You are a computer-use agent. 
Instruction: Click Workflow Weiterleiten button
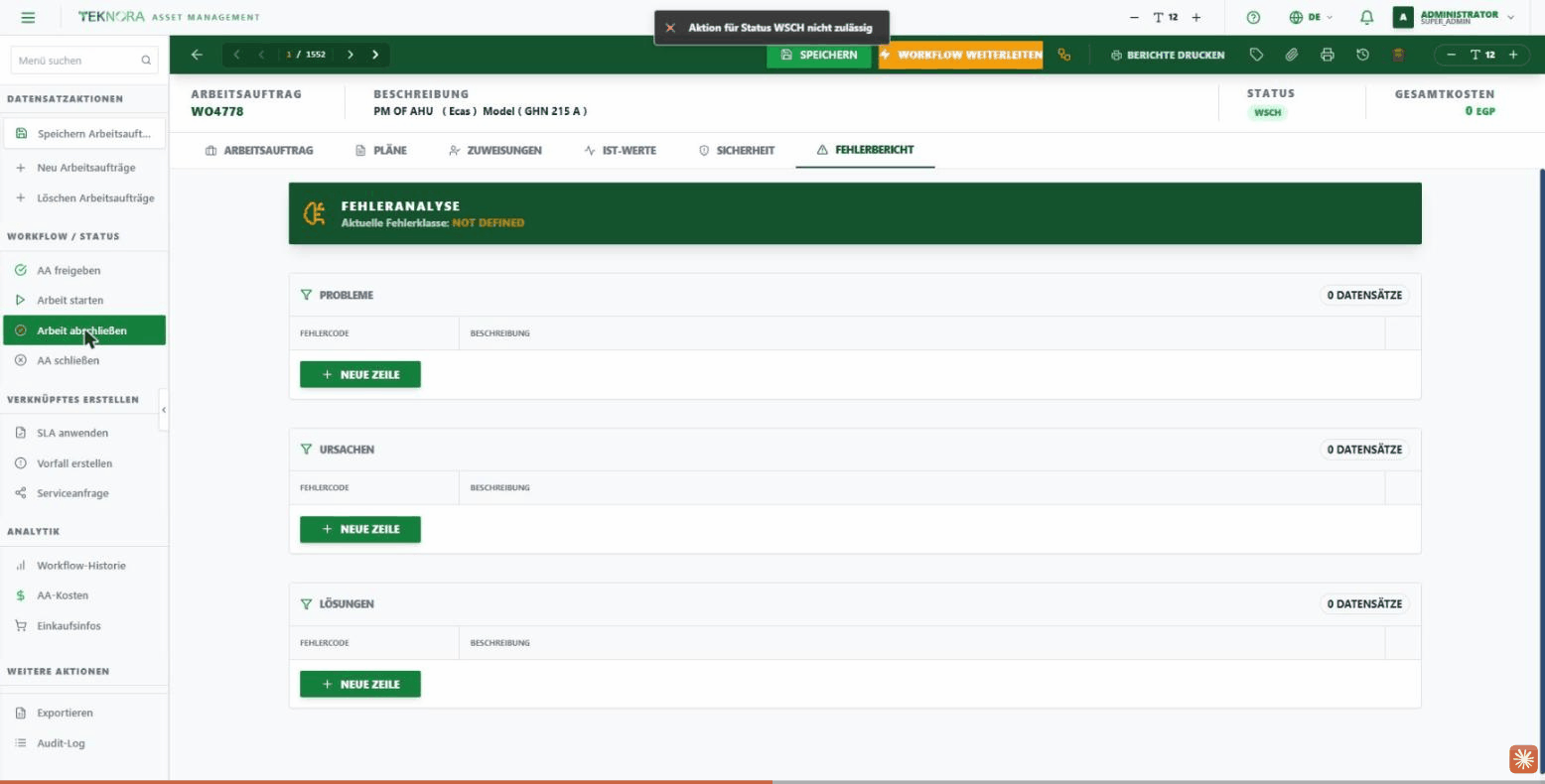[x=960, y=55]
